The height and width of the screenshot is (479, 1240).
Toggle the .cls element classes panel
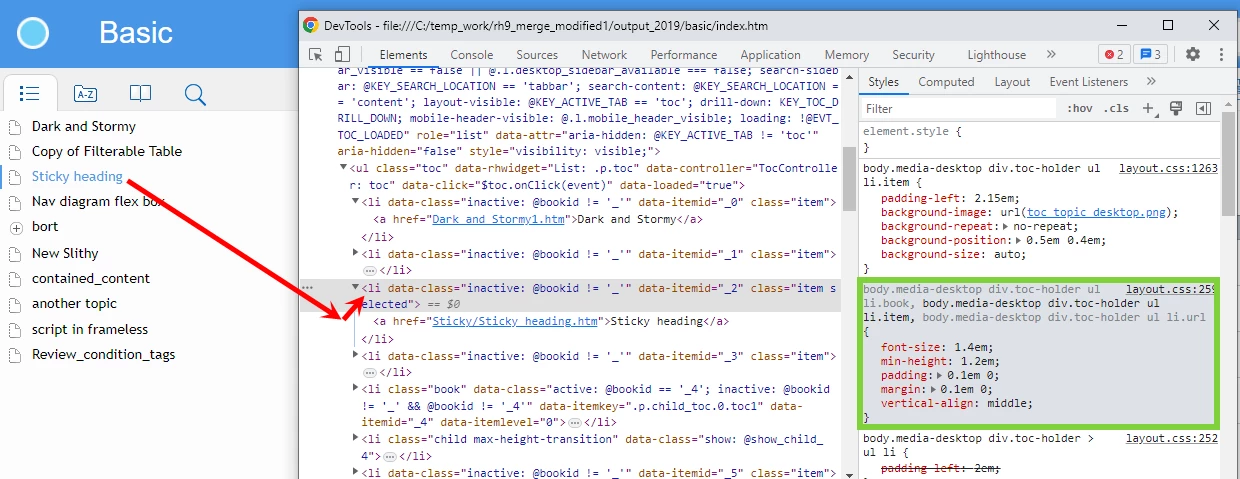pyautogui.click(x=1116, y=108)
